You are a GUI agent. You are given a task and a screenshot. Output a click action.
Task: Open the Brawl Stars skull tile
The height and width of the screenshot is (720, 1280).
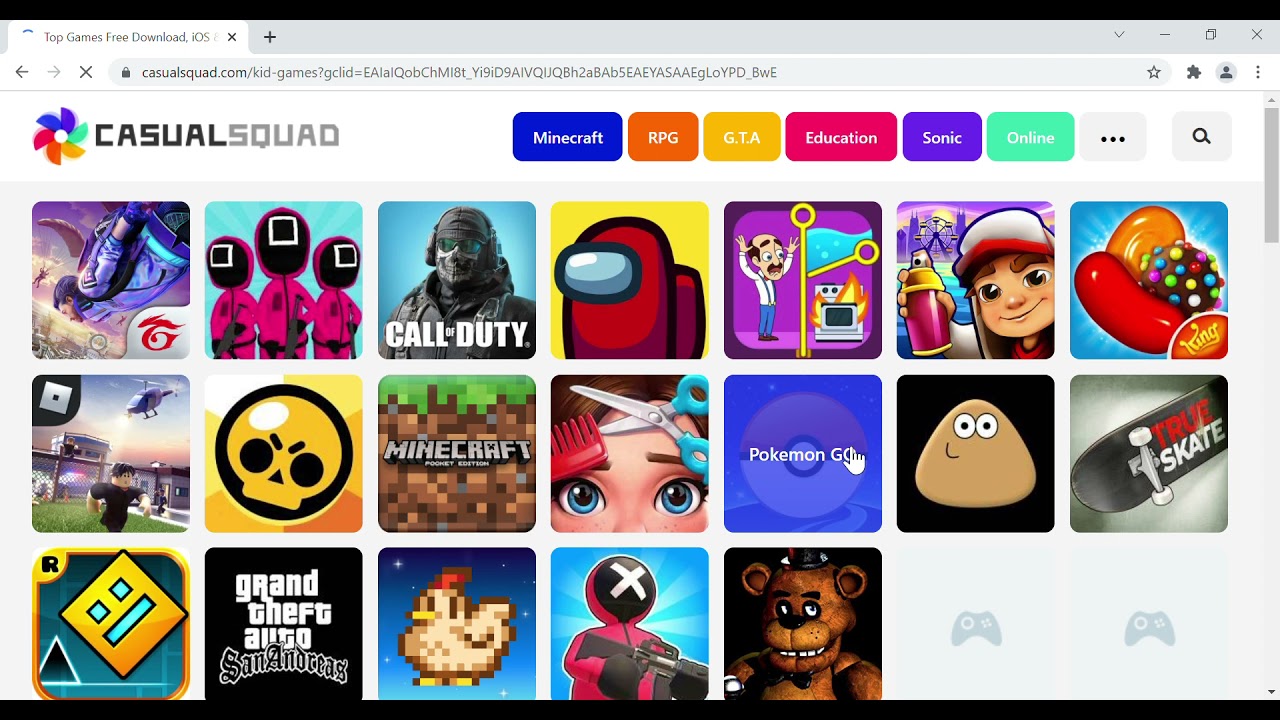pos(284,453)
